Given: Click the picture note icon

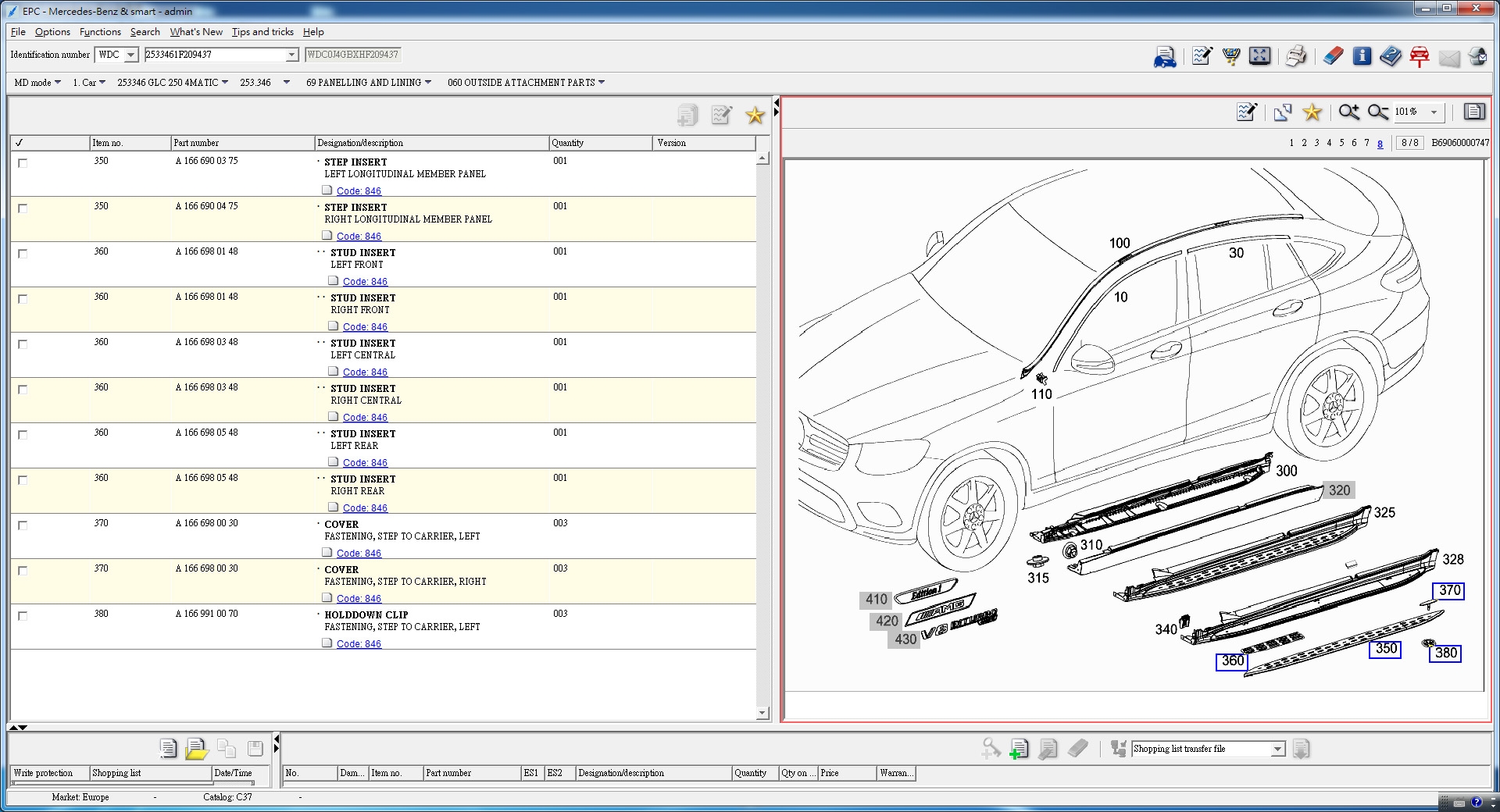Looking at the screenshot, I should [x=1247, y=112].
